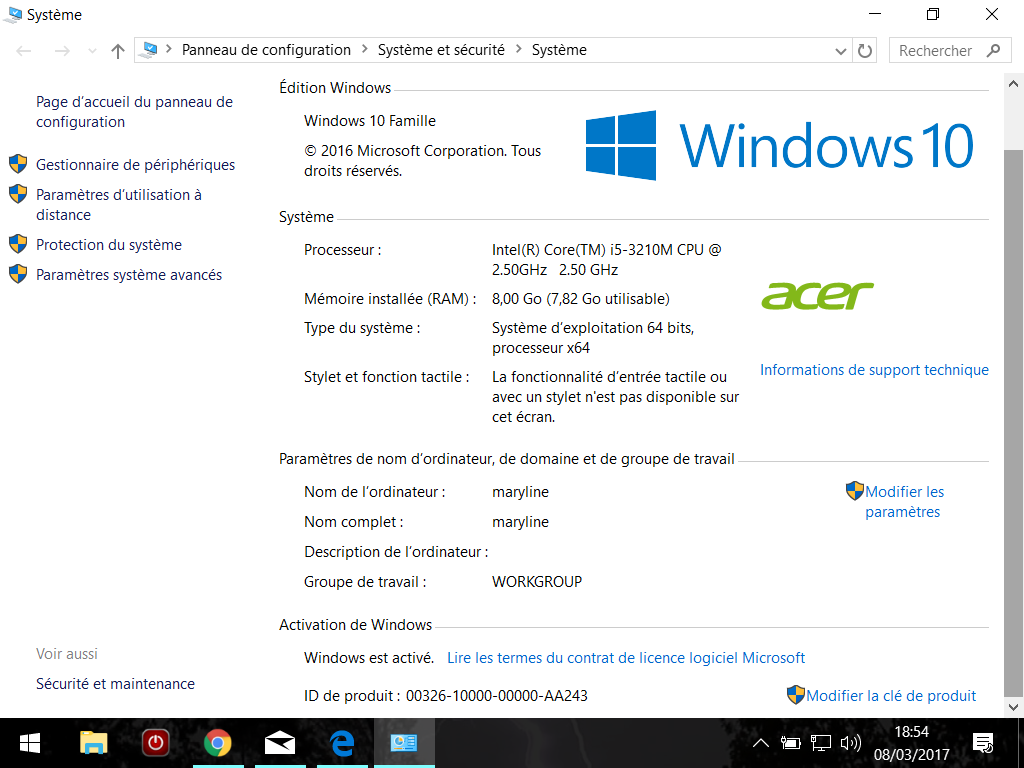Expand chevron before Panneau de configuration

tap(169, 50)
